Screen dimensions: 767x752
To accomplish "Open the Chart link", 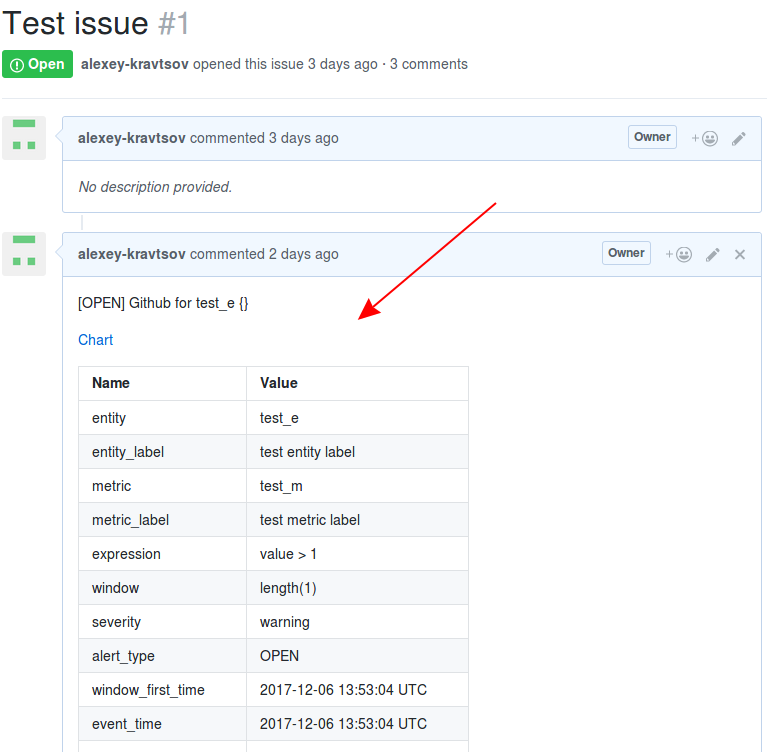I will (x=95, y=340).
